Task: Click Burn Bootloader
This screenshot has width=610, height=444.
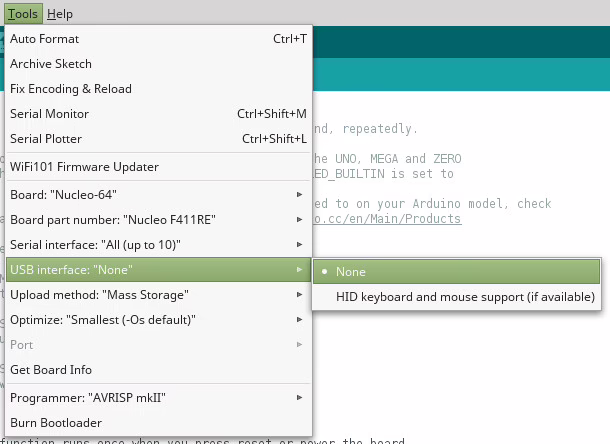Action: (56, 422)
